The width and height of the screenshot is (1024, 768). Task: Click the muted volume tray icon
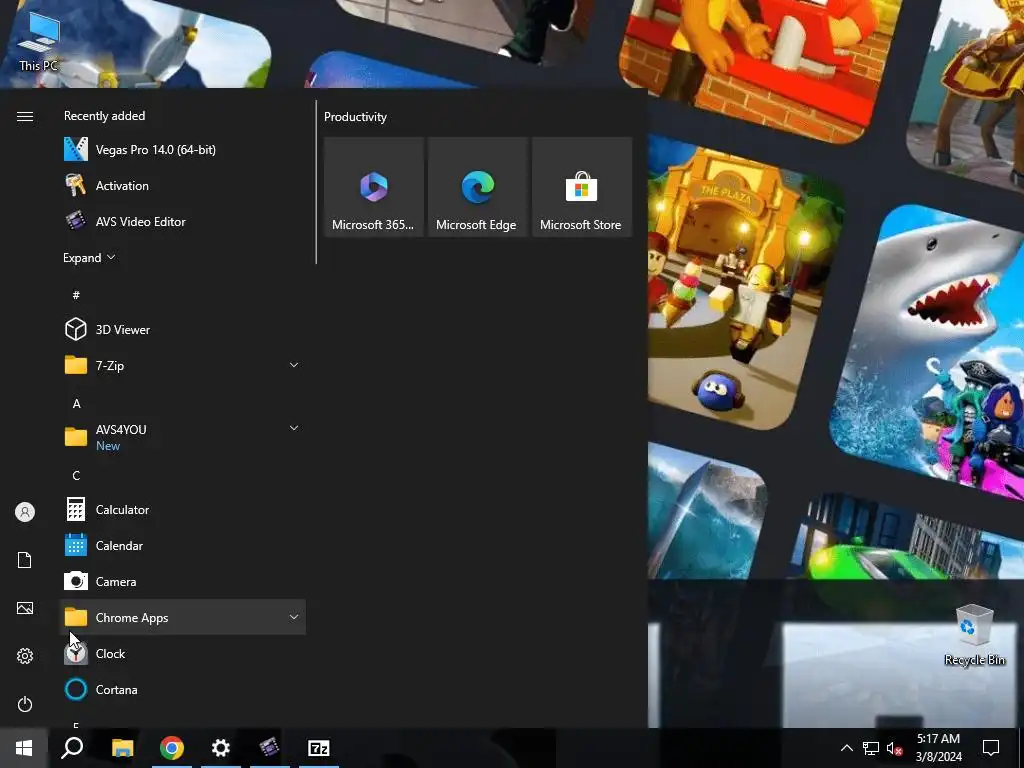(895, 748)
